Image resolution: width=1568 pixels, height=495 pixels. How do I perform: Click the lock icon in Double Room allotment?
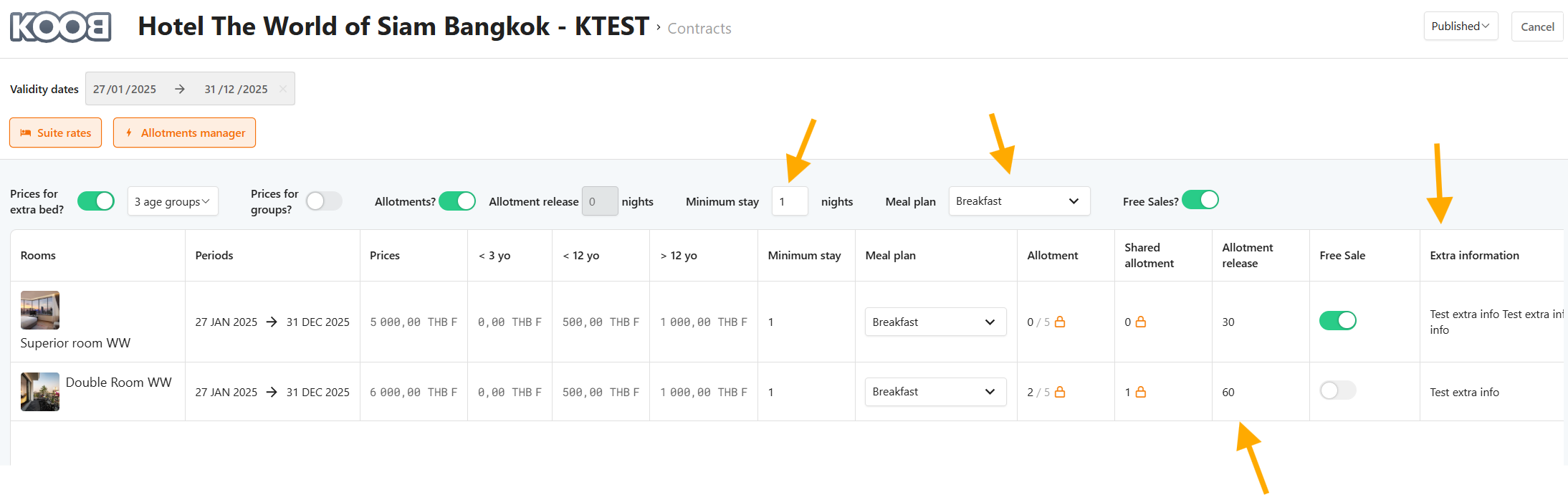click(1060, 392)
